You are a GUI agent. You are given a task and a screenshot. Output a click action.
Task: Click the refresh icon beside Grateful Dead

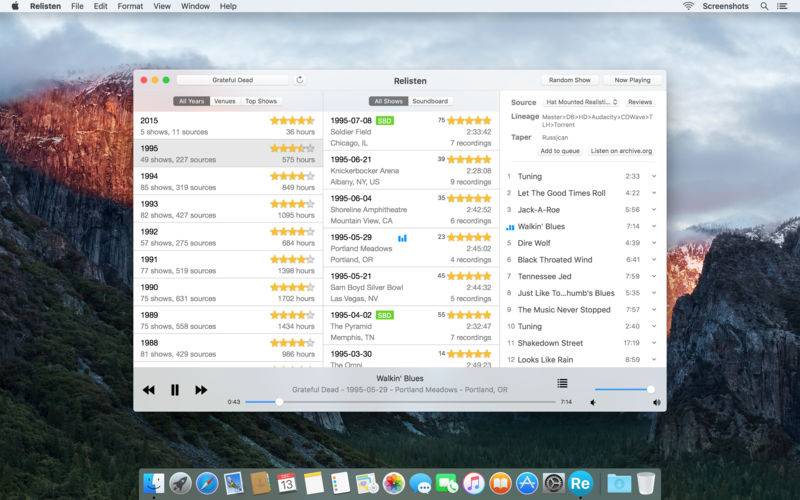299,80
